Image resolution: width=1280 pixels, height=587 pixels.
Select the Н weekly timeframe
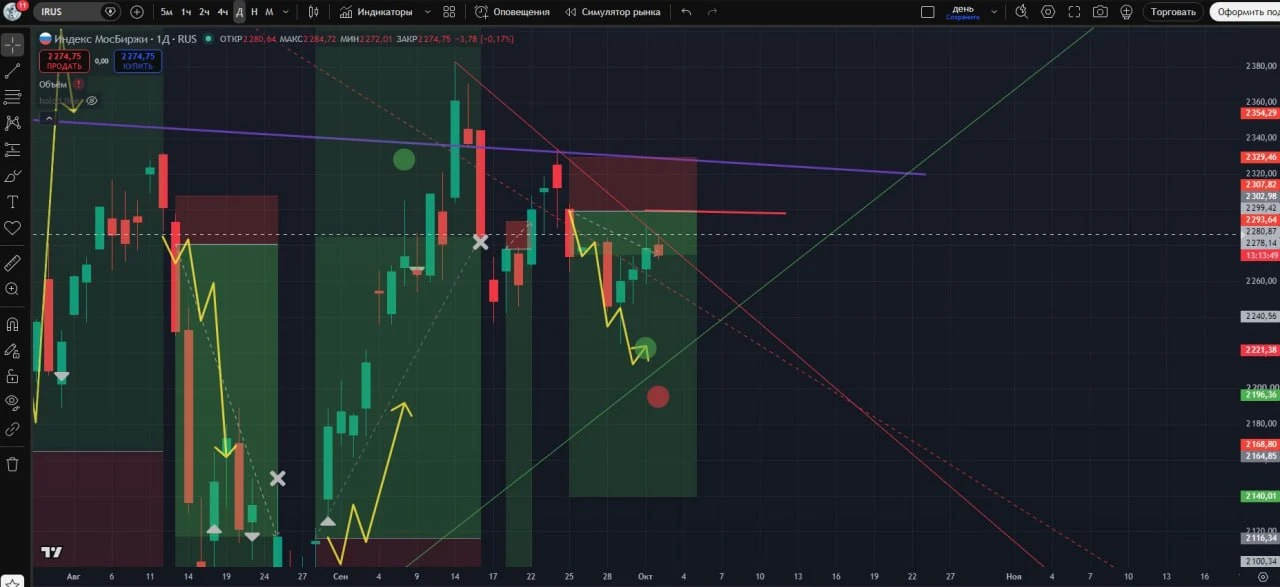[254, 12]
